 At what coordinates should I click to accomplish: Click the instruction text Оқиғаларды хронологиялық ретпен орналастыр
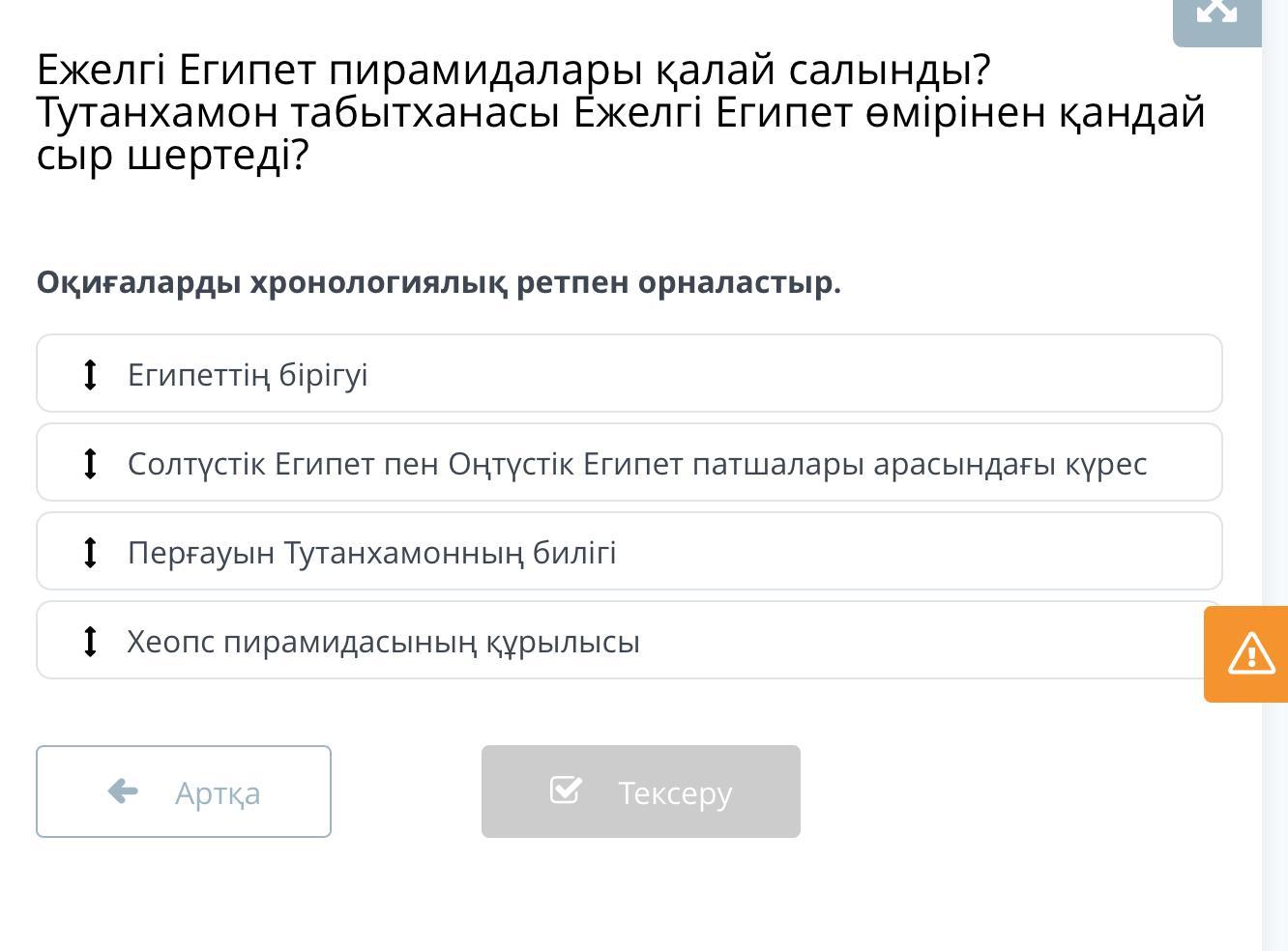pos(439,282)
